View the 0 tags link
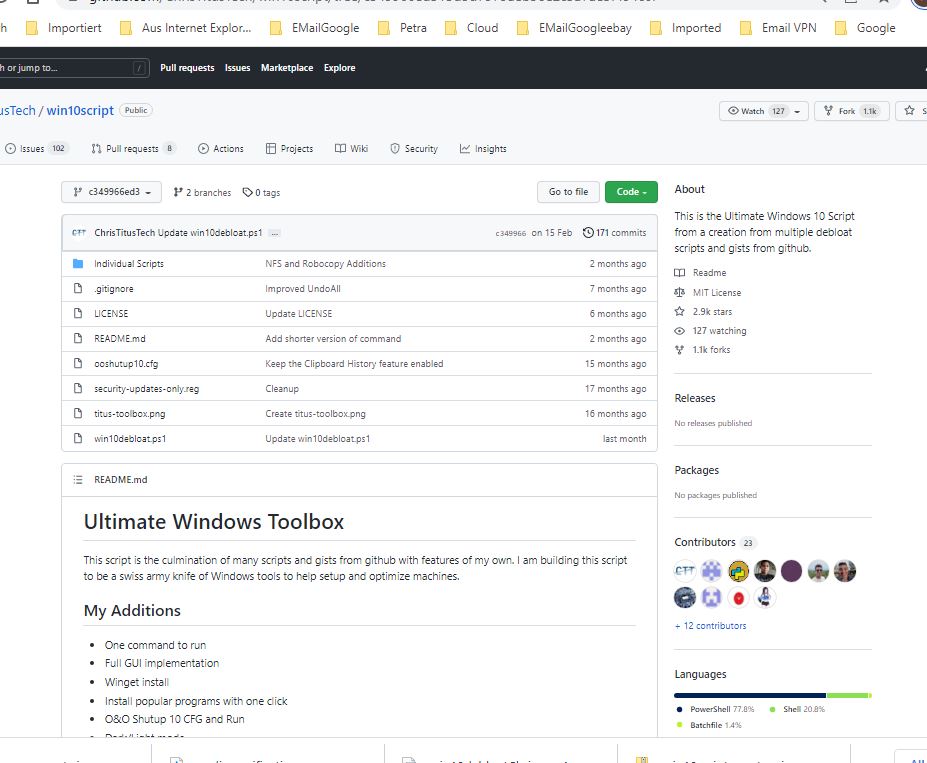The height and width of the screenshot is (763, 927). [261, 193]
